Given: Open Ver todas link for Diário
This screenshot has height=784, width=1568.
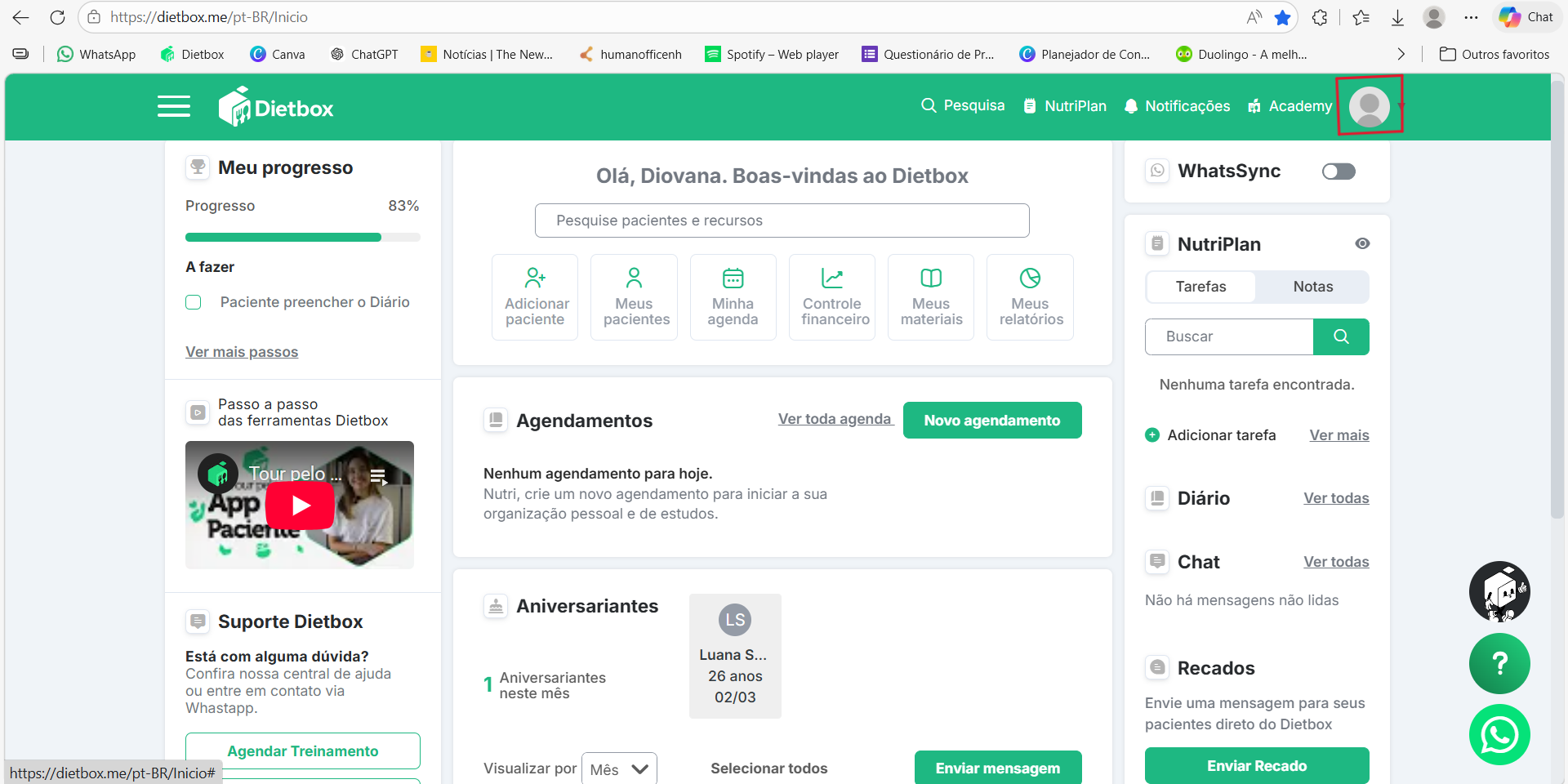Looking at the screenshot, I should 1336,498.
